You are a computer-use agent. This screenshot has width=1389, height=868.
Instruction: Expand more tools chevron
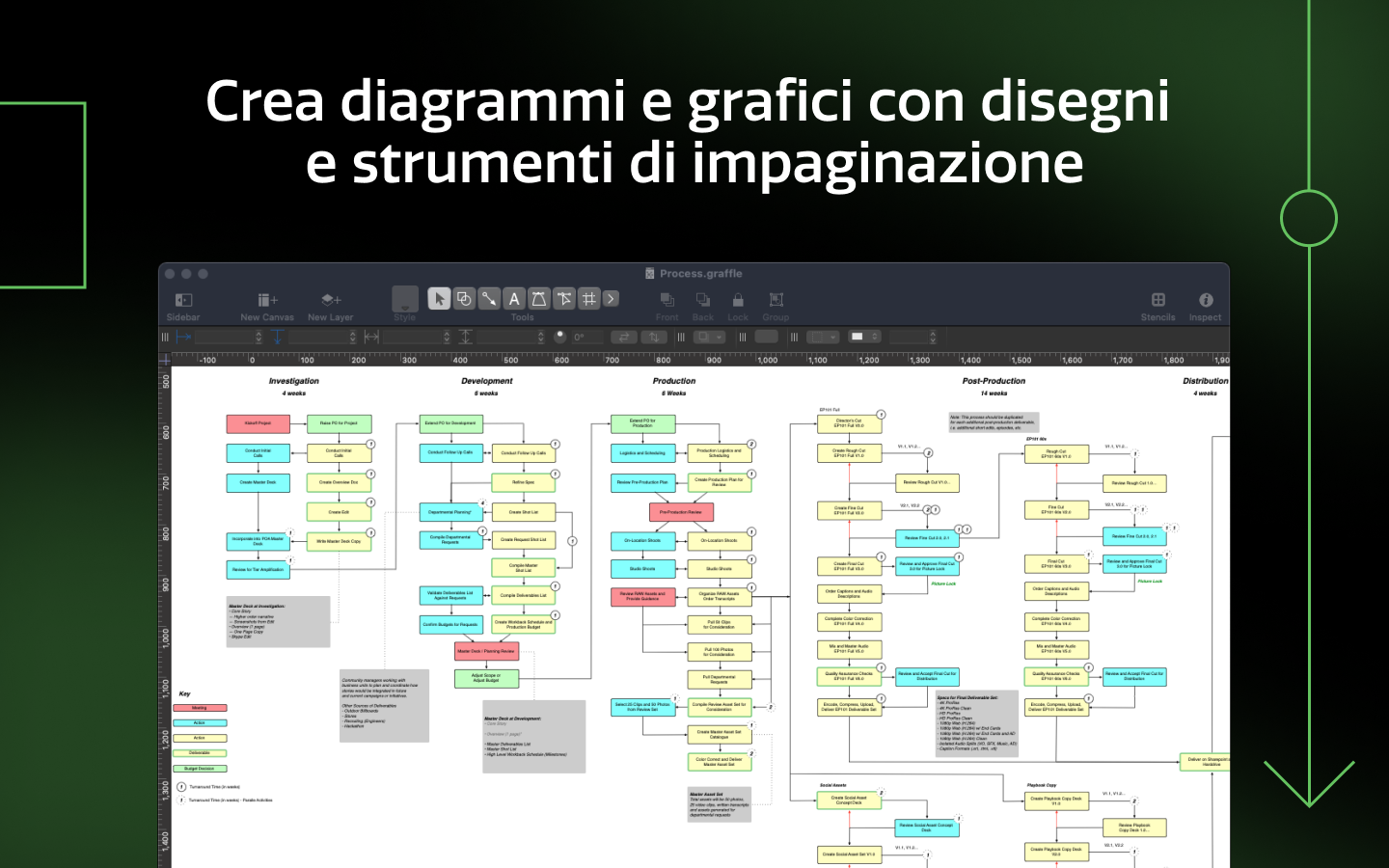tap(612, 299)
